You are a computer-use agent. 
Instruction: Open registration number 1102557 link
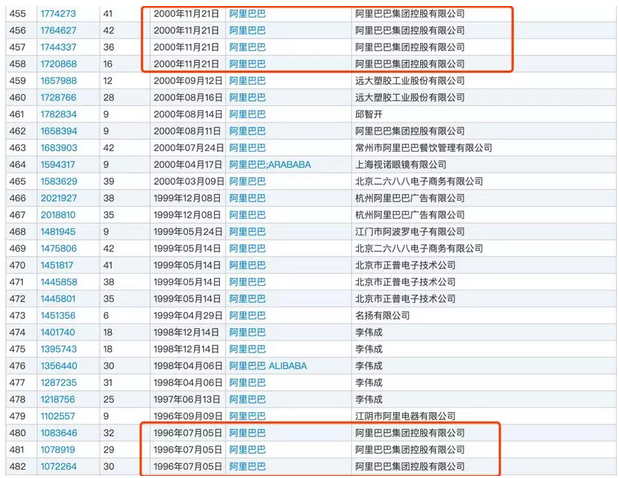58,416
